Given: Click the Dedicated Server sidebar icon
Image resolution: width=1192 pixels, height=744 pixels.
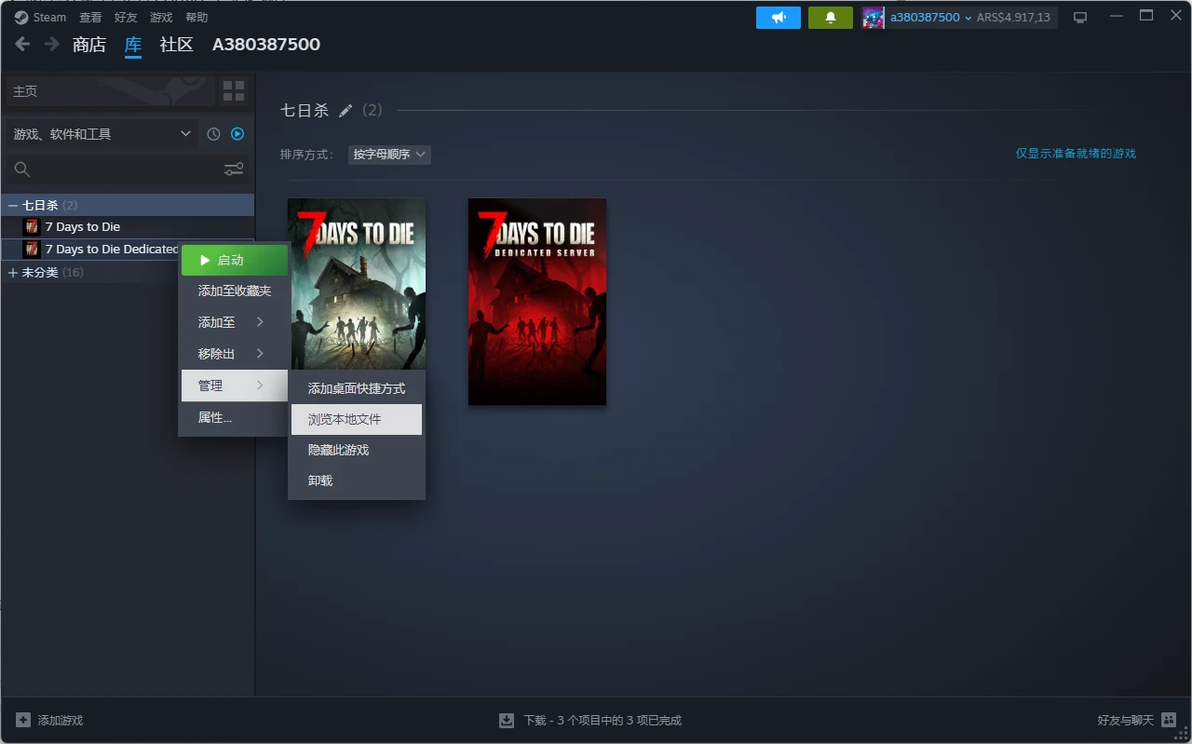Looking at the screenshot, I should [x=31, y=249].
